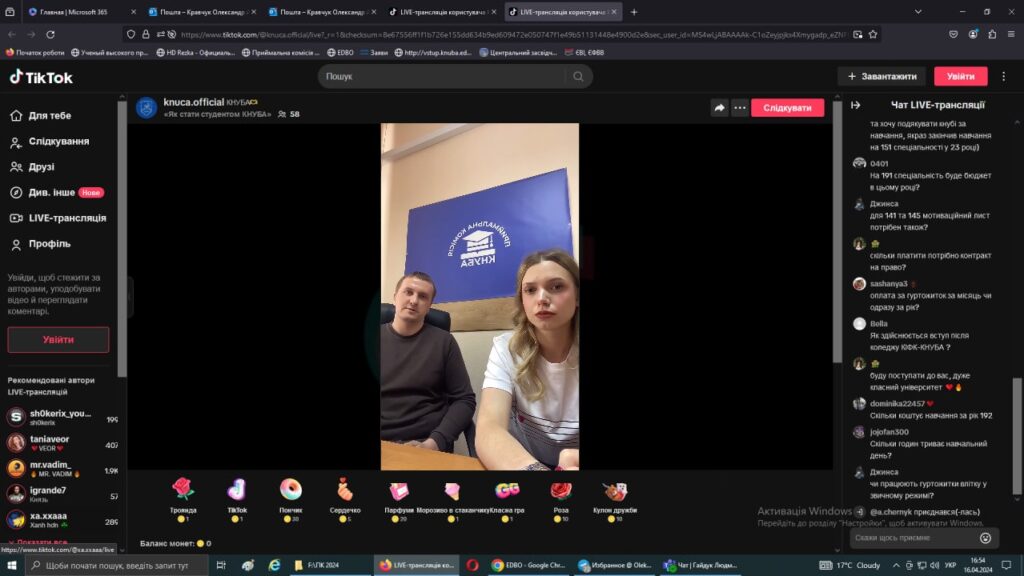Viewport: 1024px width, 576px height.
Task: Click jojofan300 username in chat
Action: (889, 432)
